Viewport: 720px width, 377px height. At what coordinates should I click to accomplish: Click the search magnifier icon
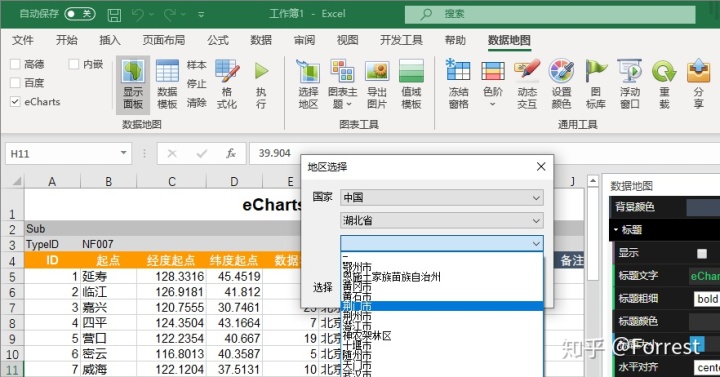[426, 14]
